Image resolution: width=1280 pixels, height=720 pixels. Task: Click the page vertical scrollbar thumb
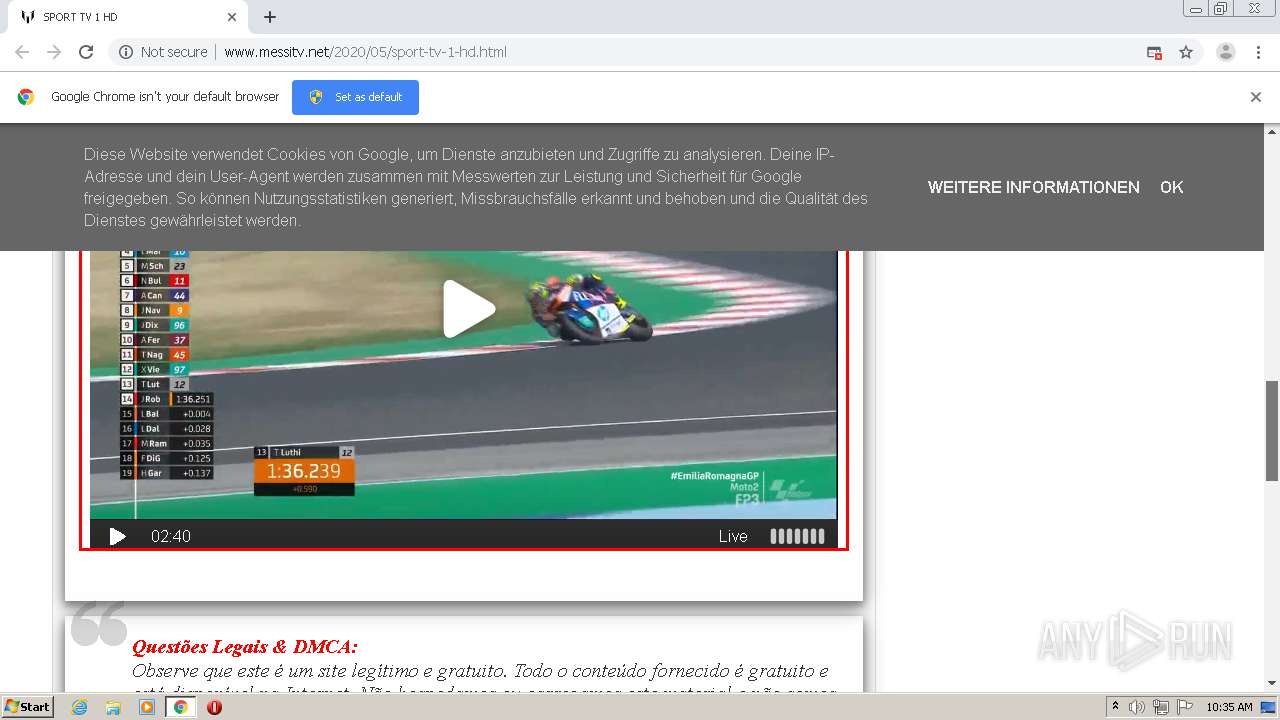click(x=1272, y=431)
